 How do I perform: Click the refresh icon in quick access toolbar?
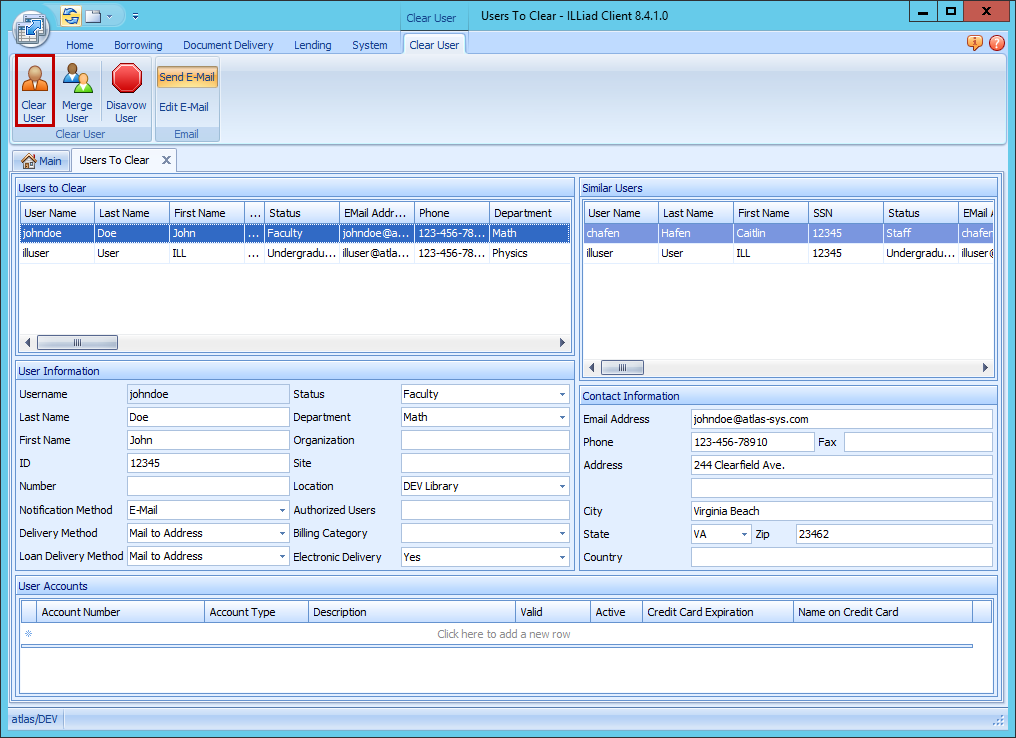click(70, 16)
